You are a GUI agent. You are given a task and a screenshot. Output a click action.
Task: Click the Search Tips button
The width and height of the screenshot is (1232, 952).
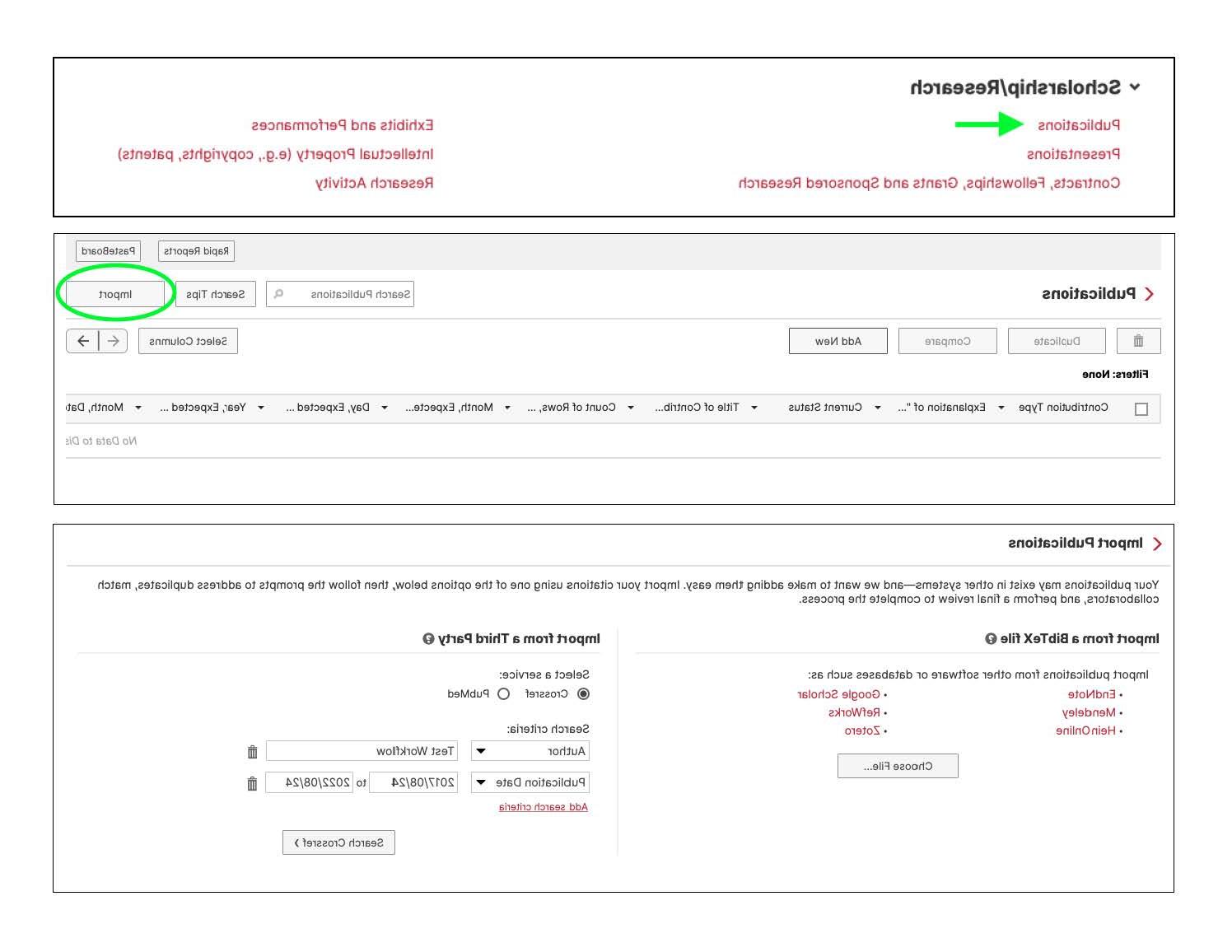point(216,294)
